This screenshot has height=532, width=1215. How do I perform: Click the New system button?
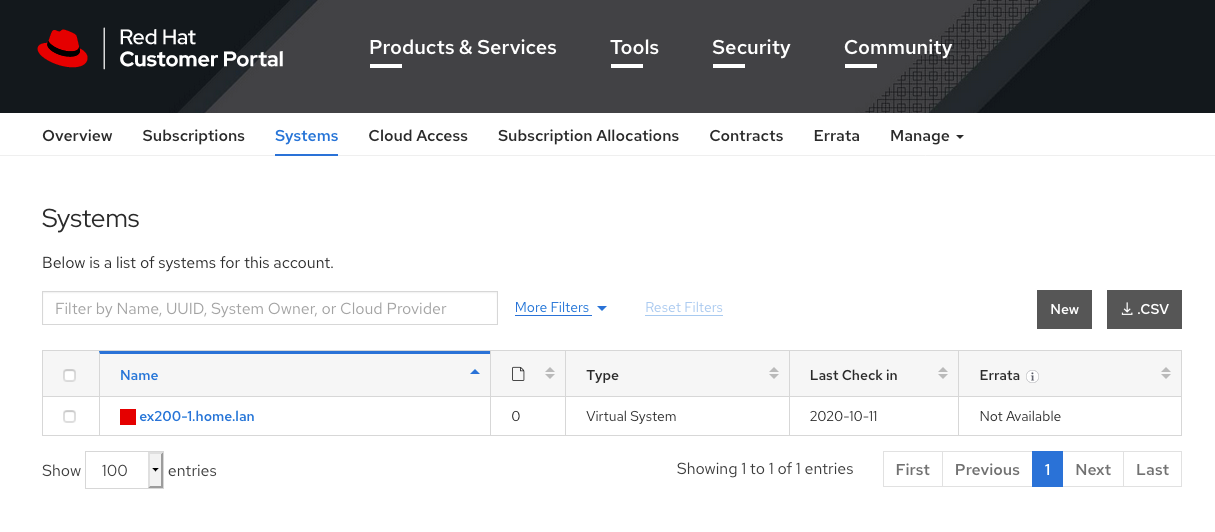coord(1064,309)
